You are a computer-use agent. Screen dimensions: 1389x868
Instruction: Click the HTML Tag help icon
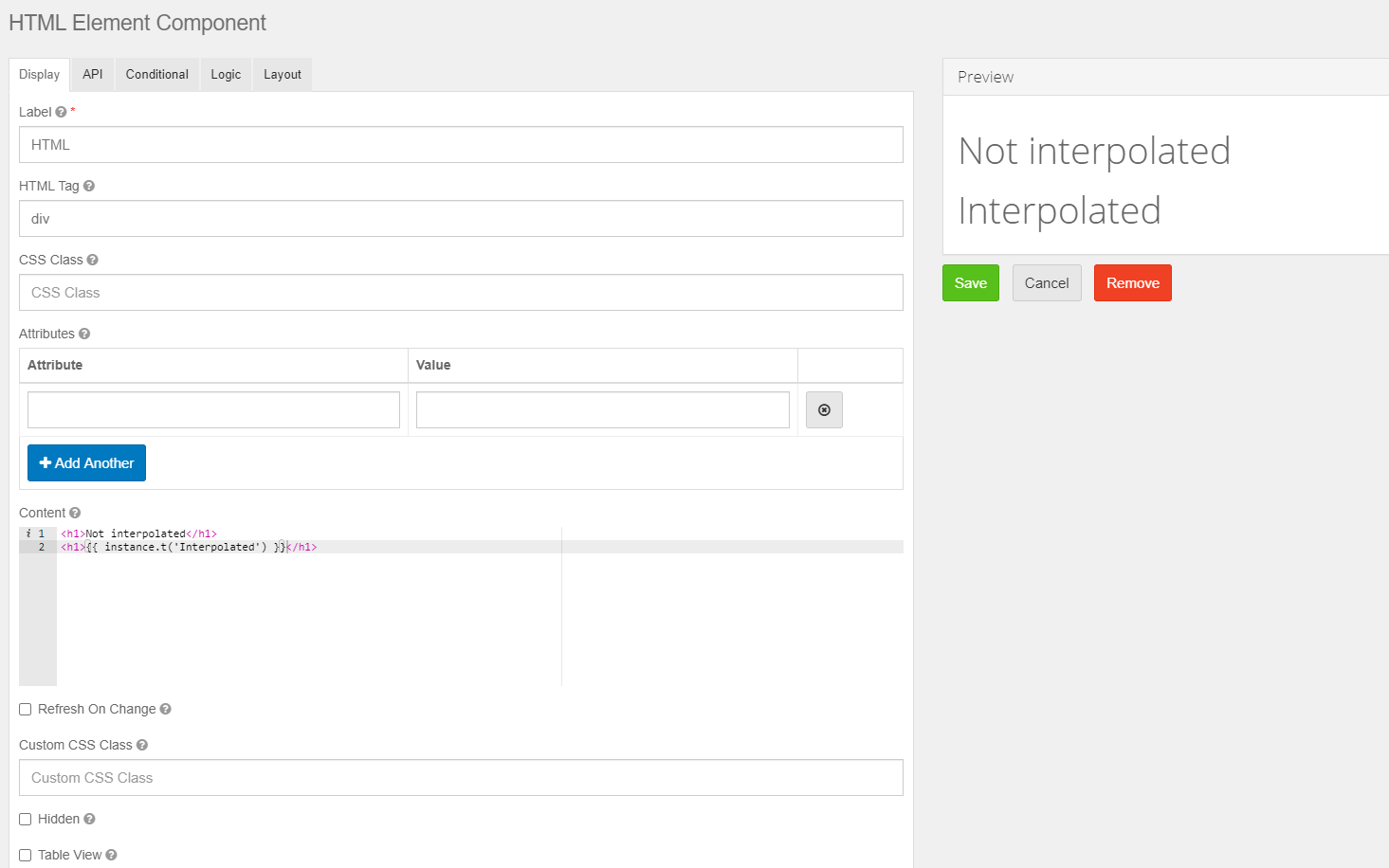88,185
